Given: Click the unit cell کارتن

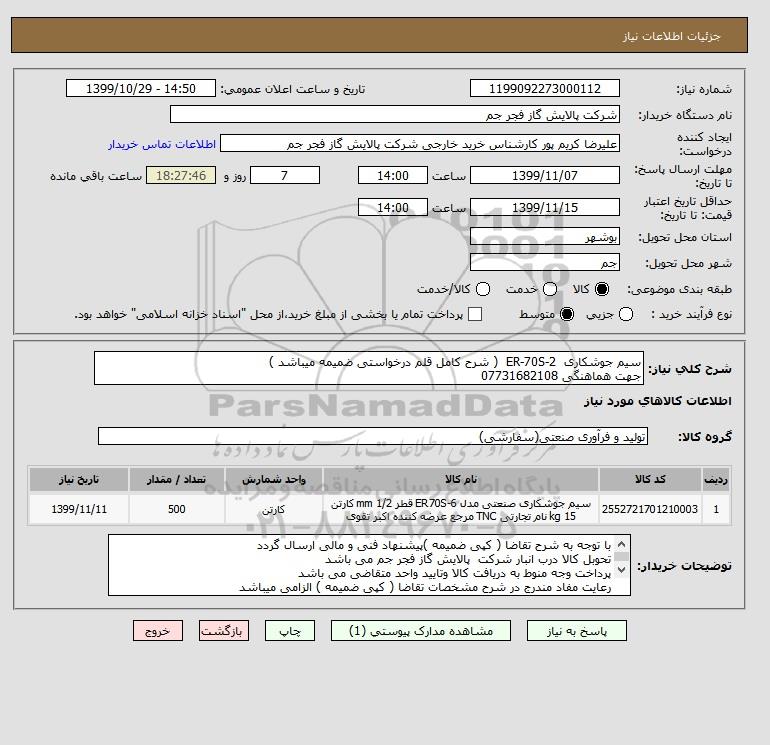Looking at the screenshot, I should click(x=274, y=509).
